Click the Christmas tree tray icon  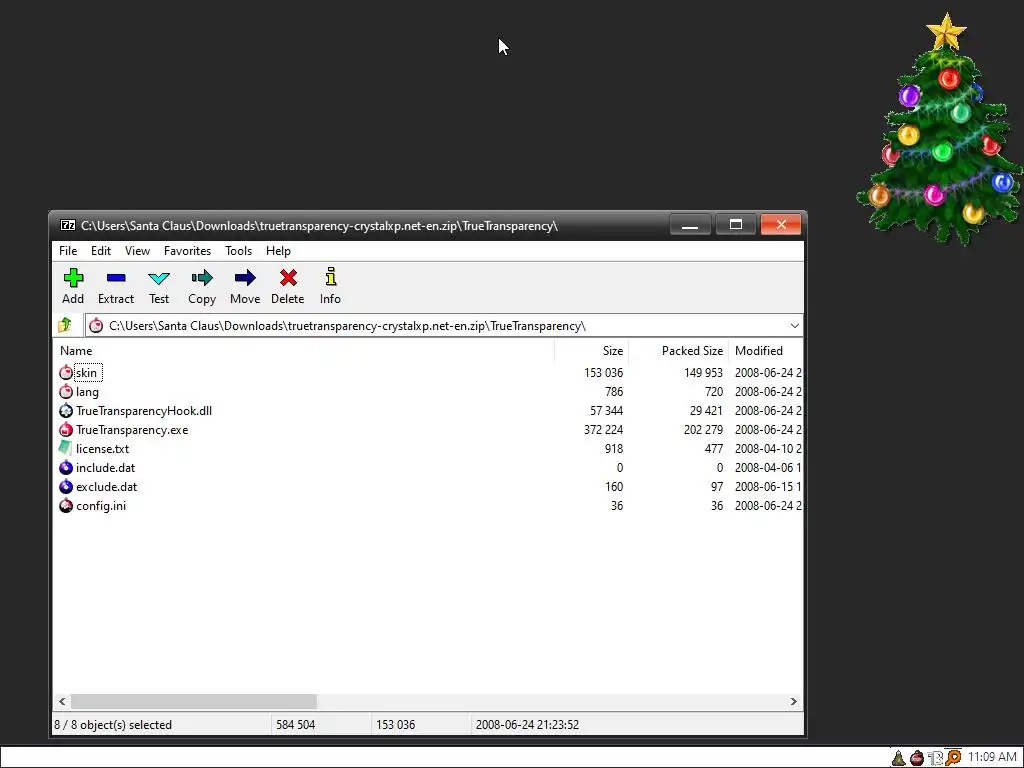click(899, 758)
